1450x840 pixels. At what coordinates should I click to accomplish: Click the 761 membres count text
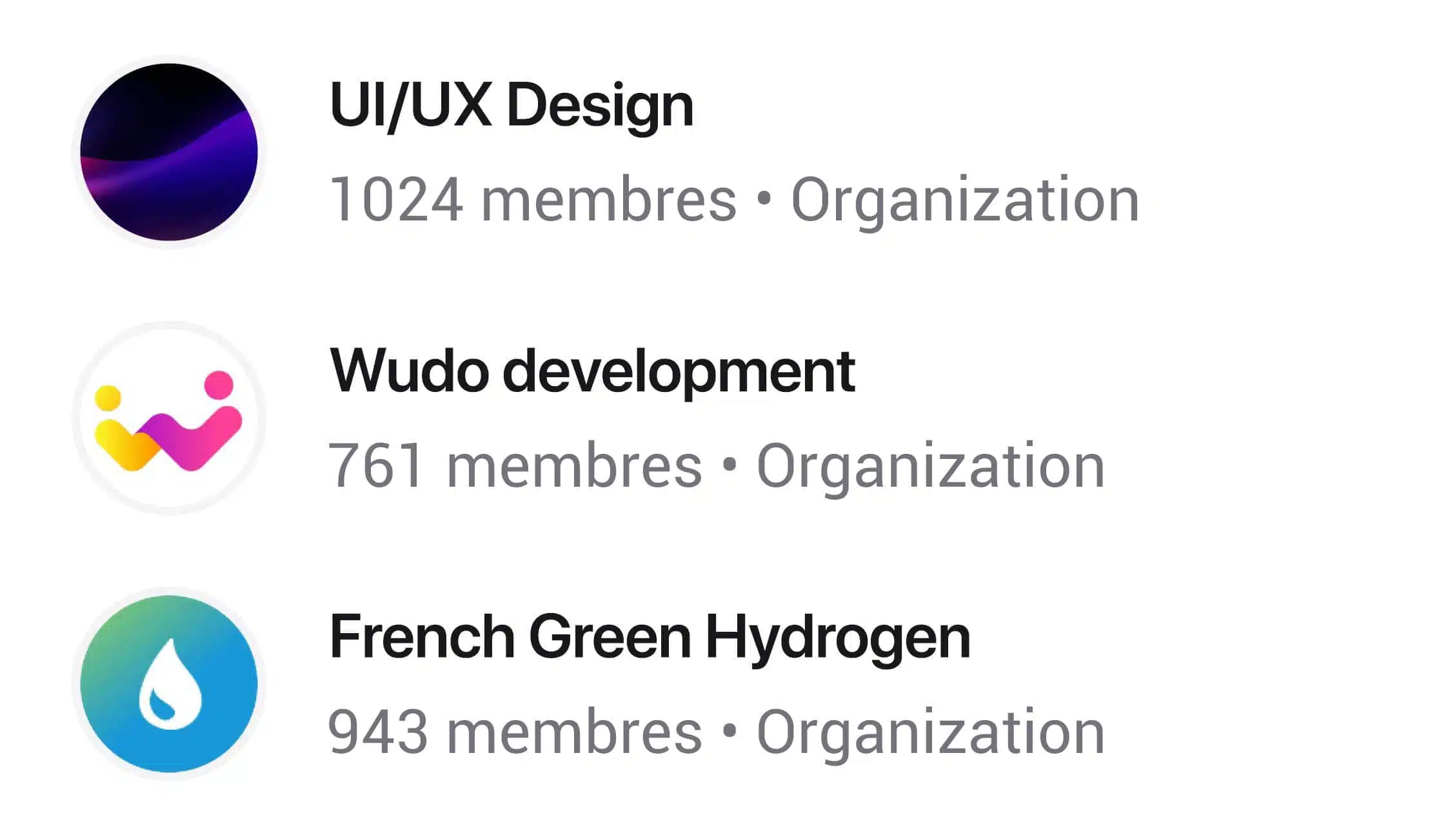click(515, 465)
